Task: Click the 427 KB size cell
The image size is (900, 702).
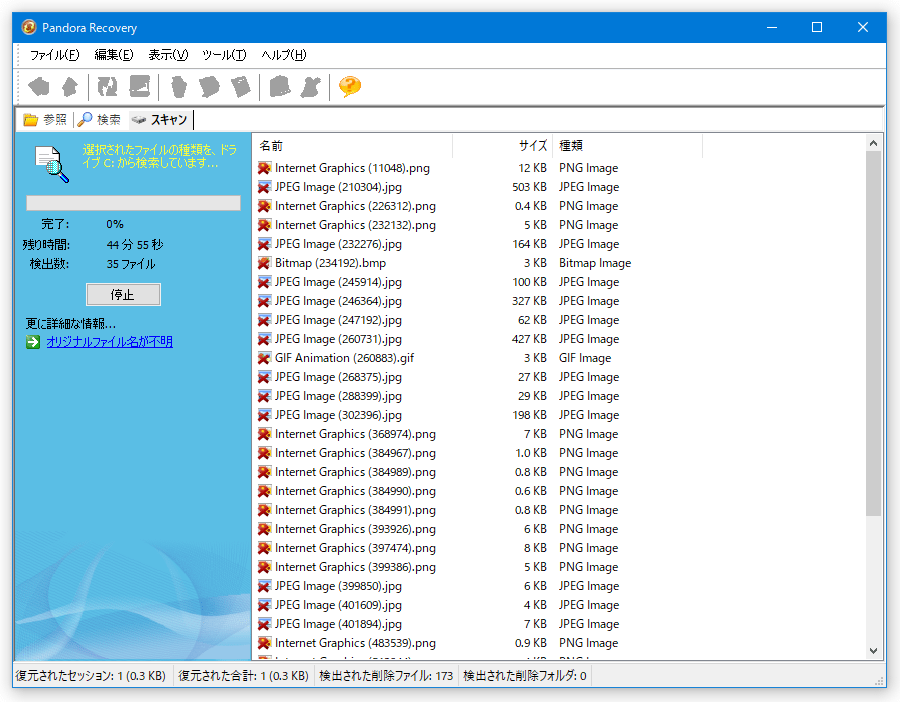Action: pos(529,339)
